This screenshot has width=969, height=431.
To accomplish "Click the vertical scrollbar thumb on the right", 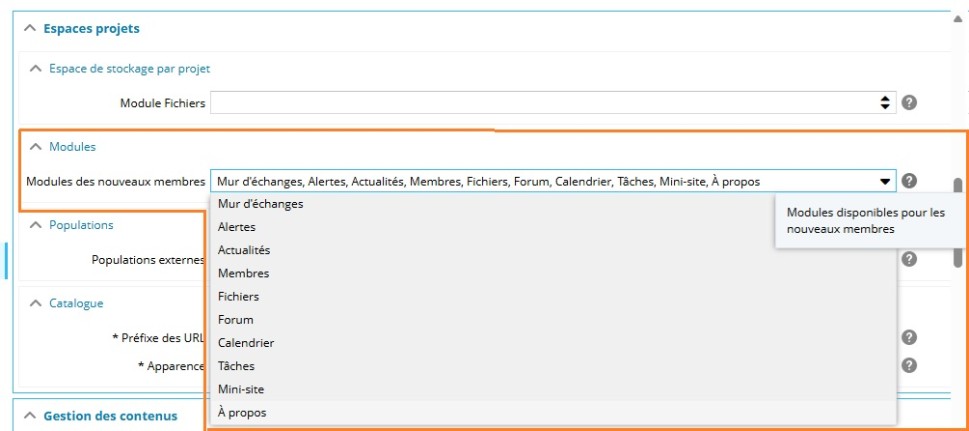I will pos(958,222).
